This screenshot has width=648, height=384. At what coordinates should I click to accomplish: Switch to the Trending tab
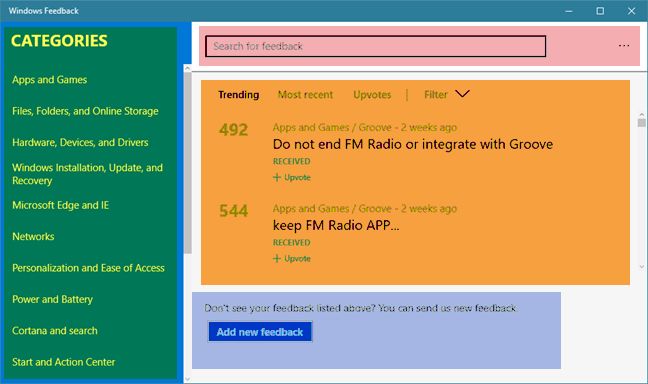pos(238,95)
